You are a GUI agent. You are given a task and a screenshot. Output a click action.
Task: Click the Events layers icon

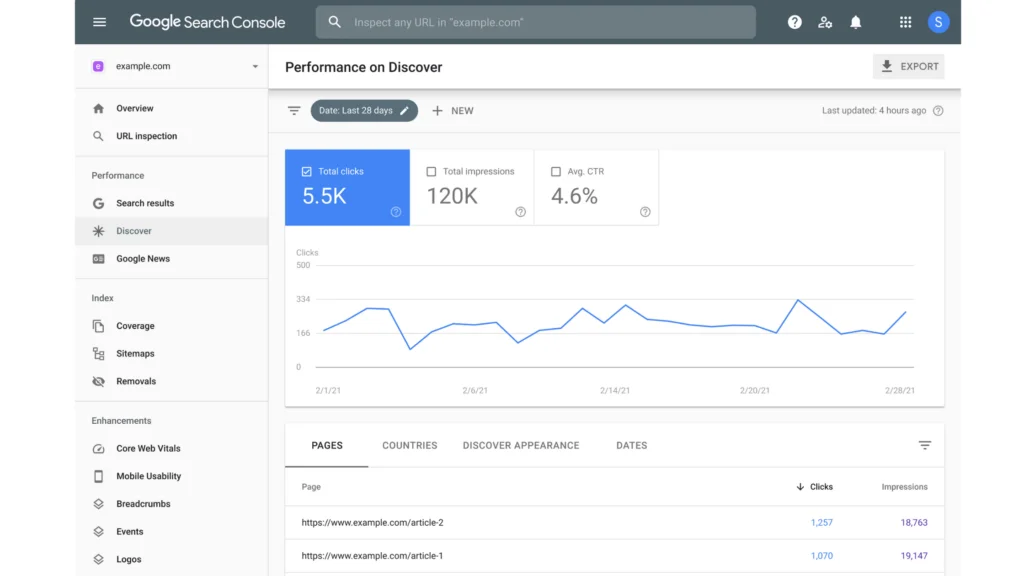click(98, 532)
